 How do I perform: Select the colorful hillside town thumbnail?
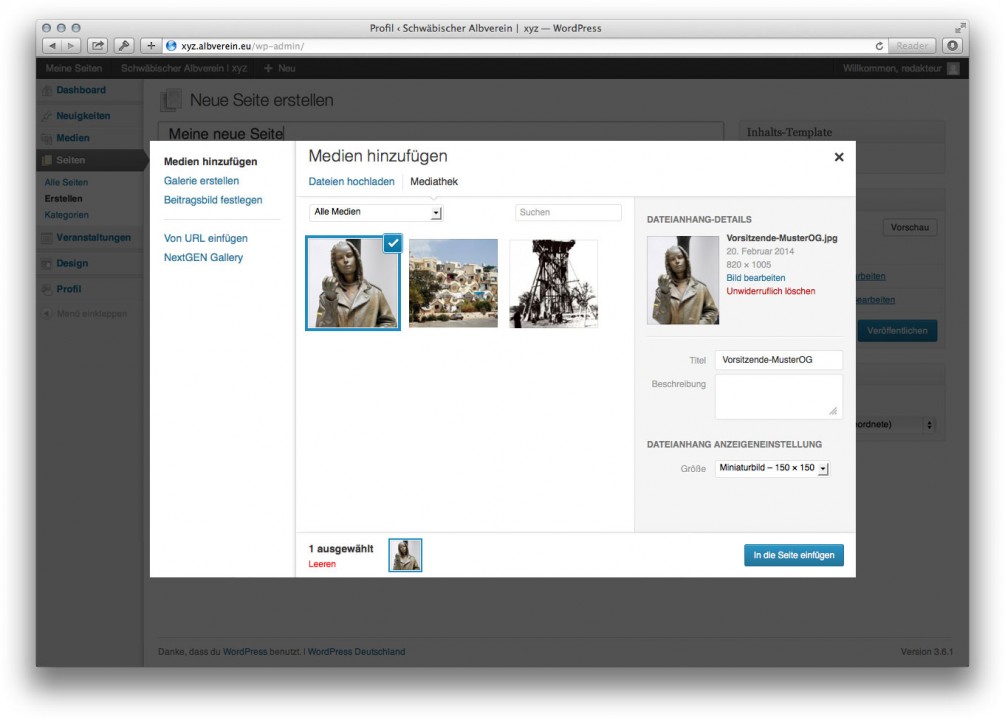tap(453, 283)
